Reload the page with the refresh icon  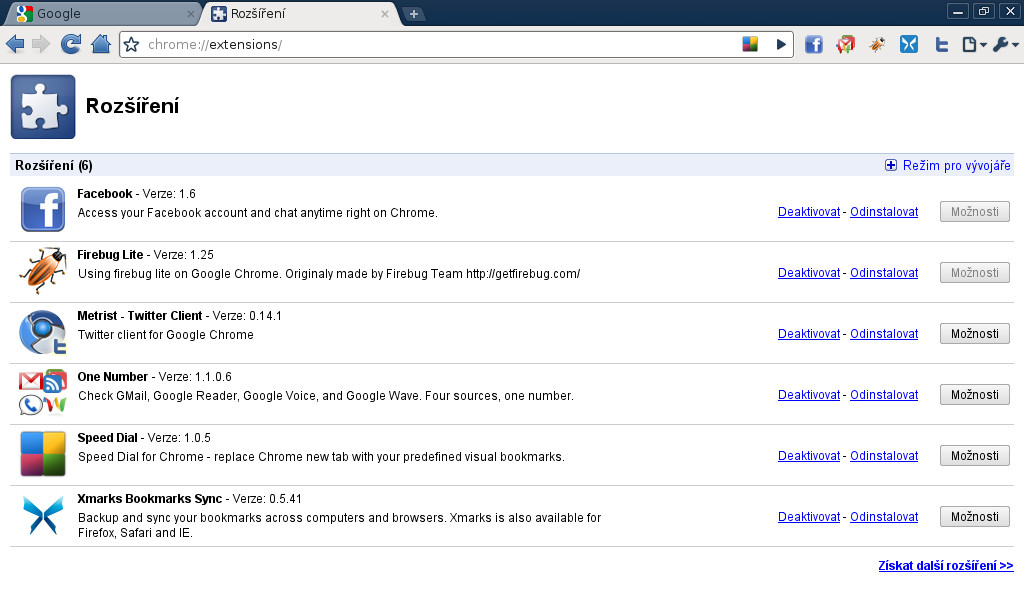[x=70, y=44]
